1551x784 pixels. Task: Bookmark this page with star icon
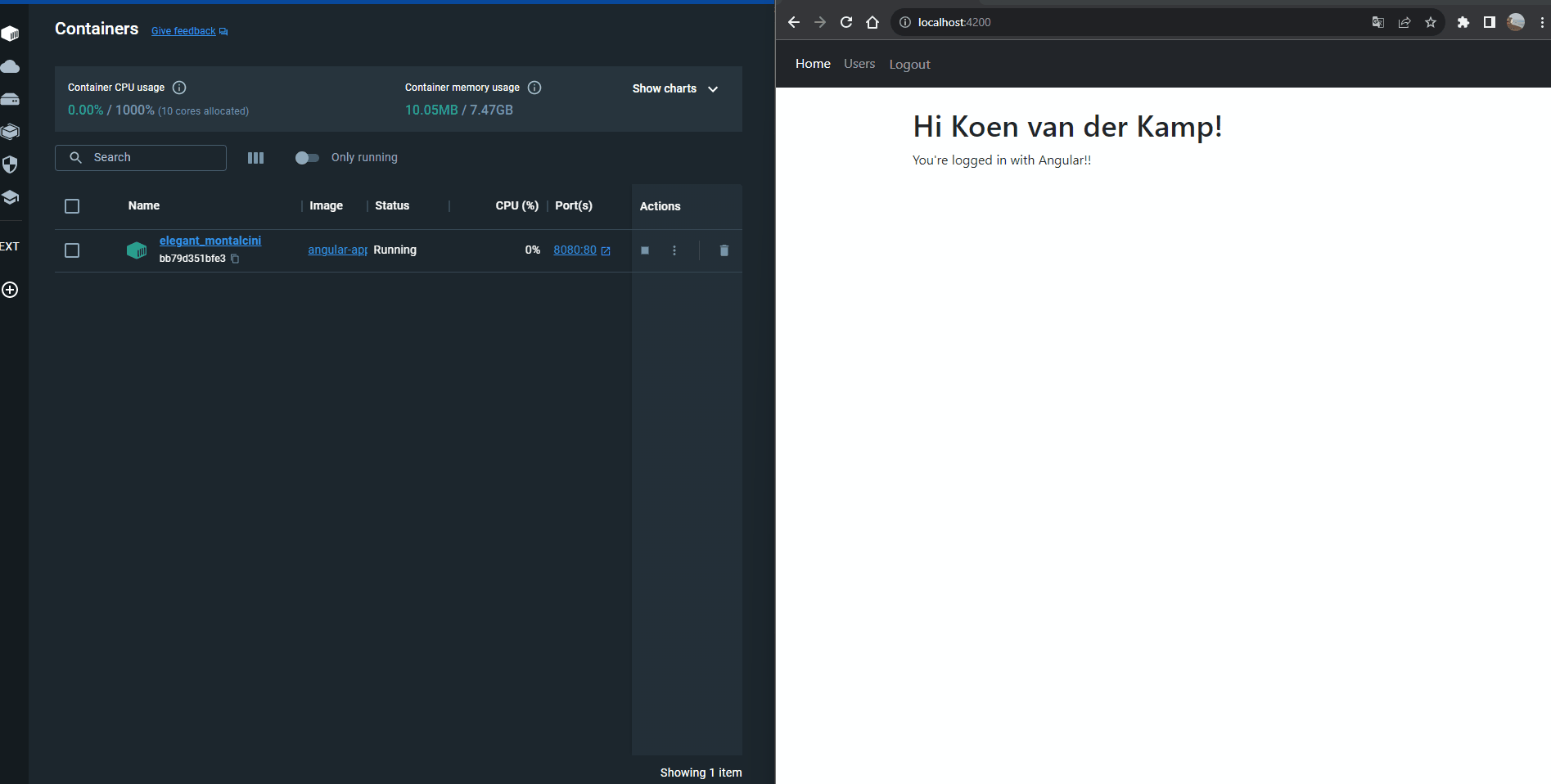coord(1431,22)
